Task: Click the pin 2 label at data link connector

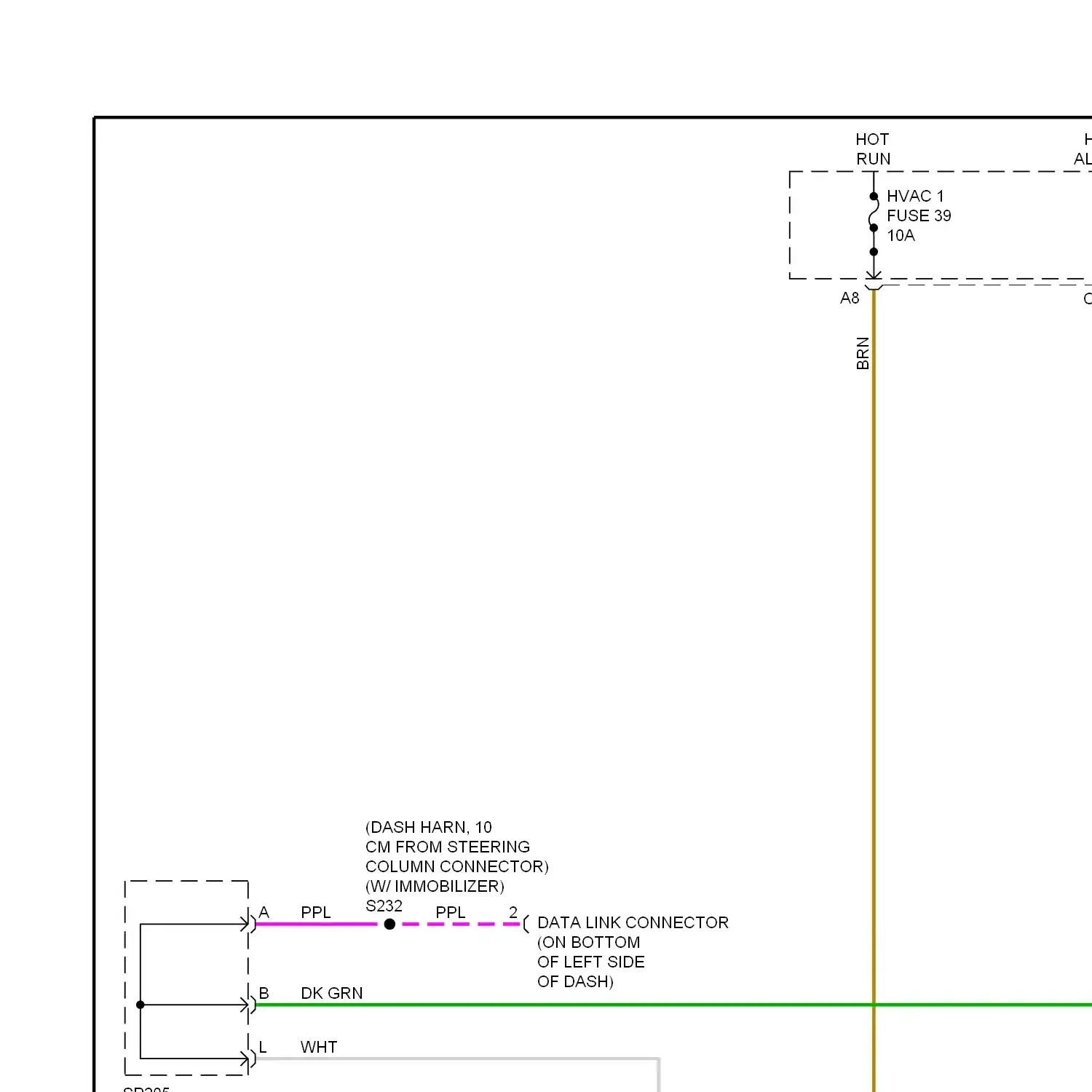Action: point(513,912)
